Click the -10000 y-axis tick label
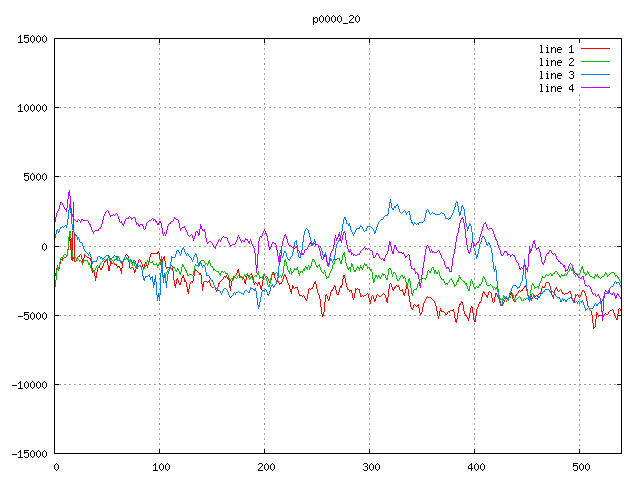 point(29,384)
